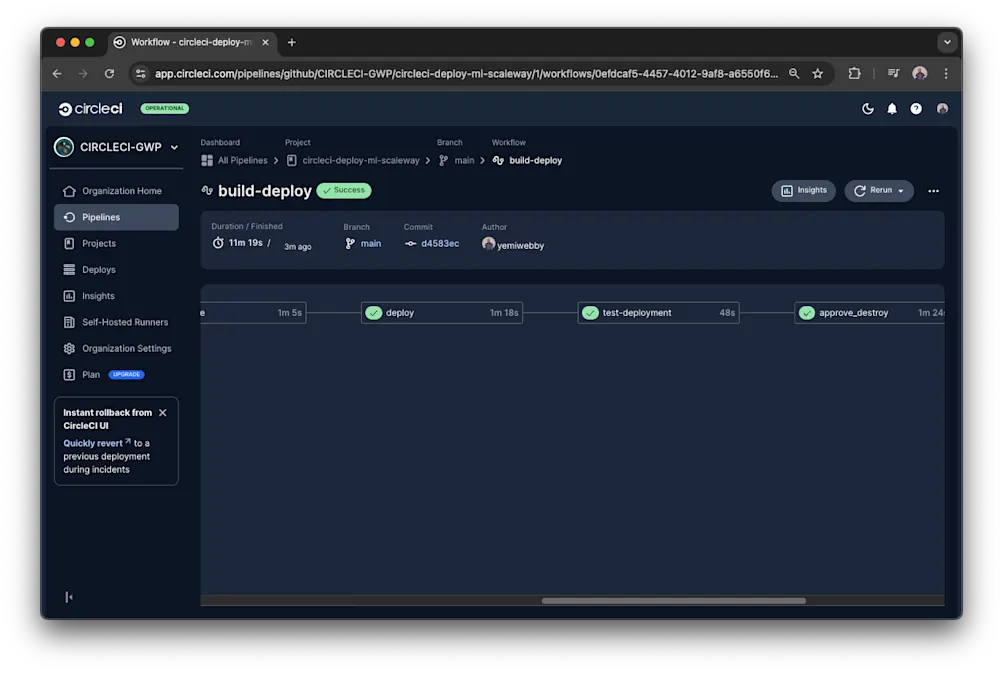
Task: Click the Insights button
Action: pos(803,191)
